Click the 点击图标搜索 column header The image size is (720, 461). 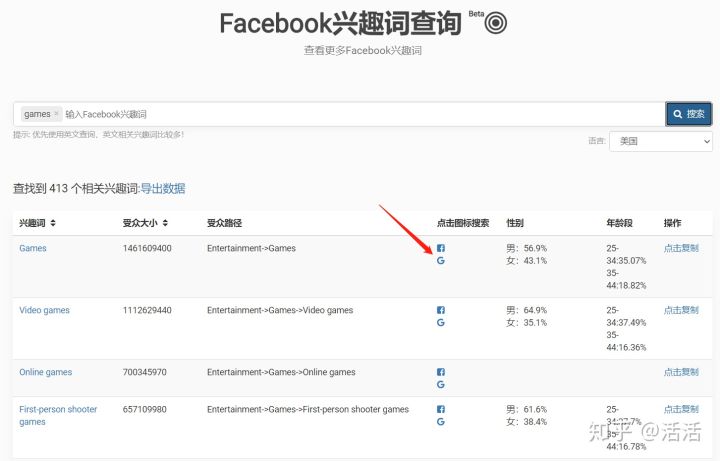(x=463, y=223)
